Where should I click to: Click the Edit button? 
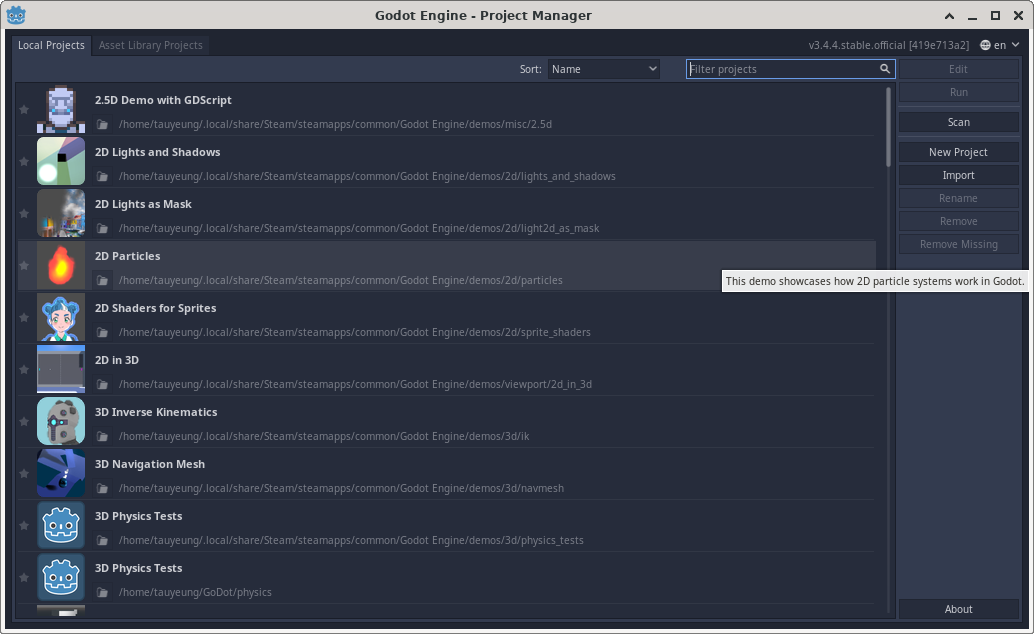click(958, 69)
